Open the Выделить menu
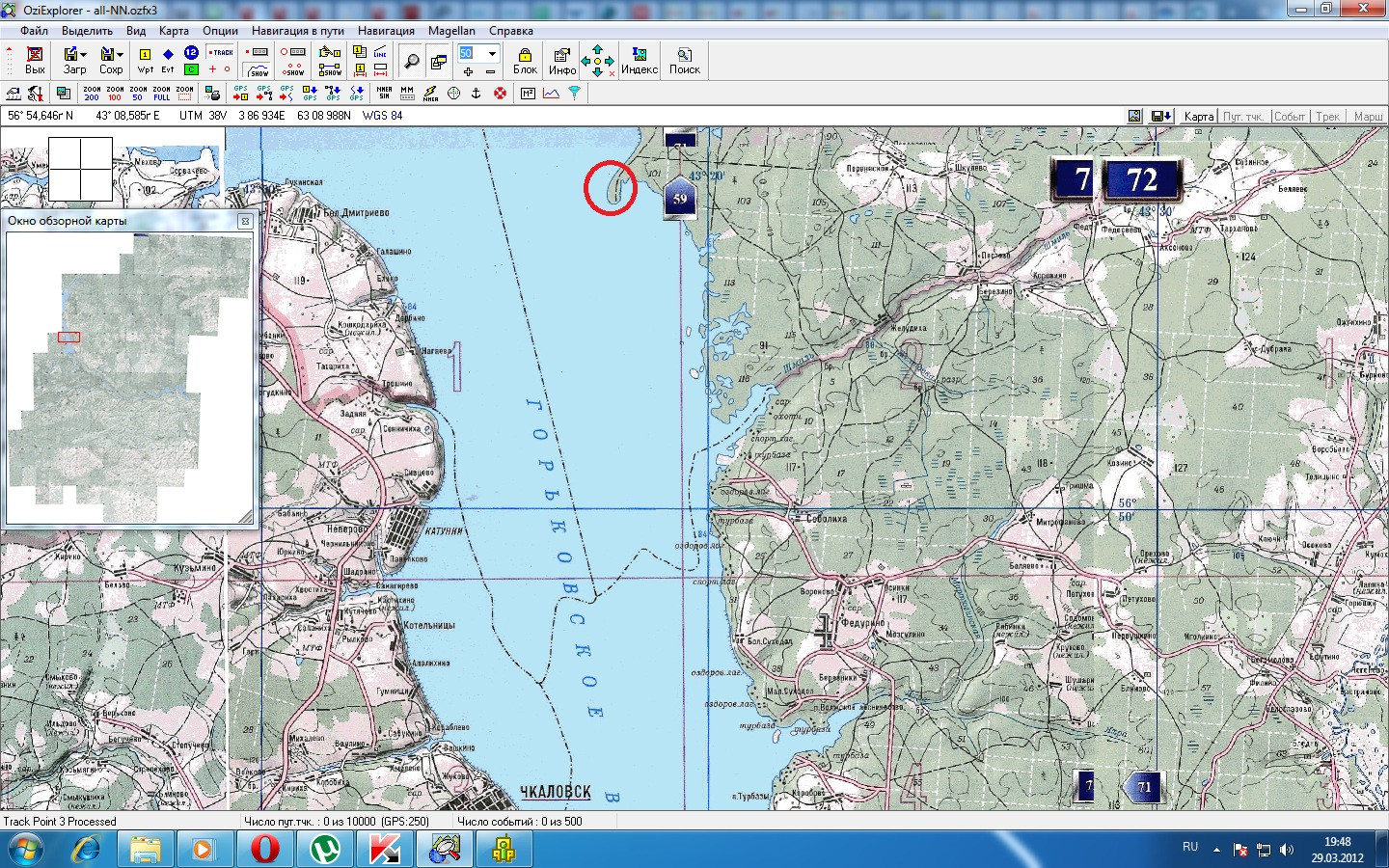1389x868 pixels. (x=87, y=31)
